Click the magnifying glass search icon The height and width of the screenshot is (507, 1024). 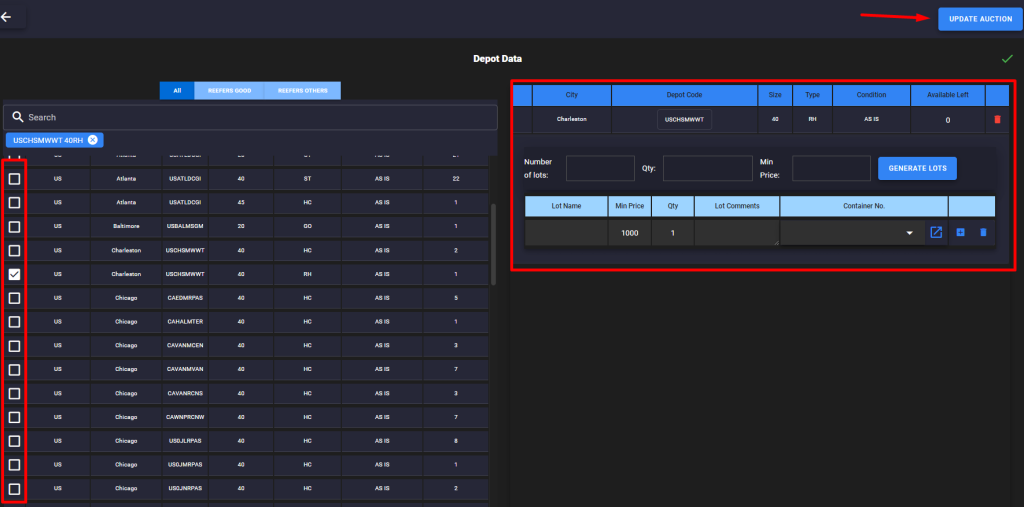pyautogui.click(x=17, y=117)
